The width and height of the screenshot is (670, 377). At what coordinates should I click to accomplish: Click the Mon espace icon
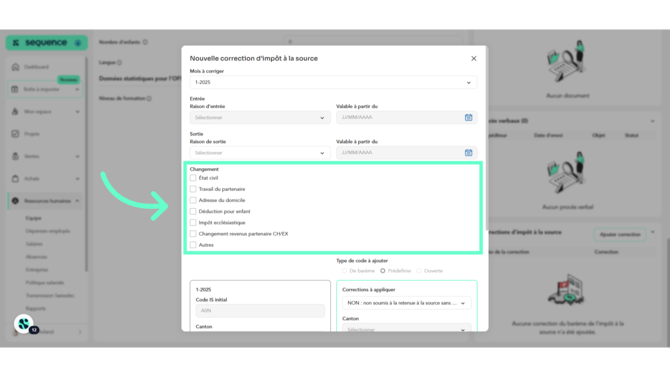pos(15,112)
